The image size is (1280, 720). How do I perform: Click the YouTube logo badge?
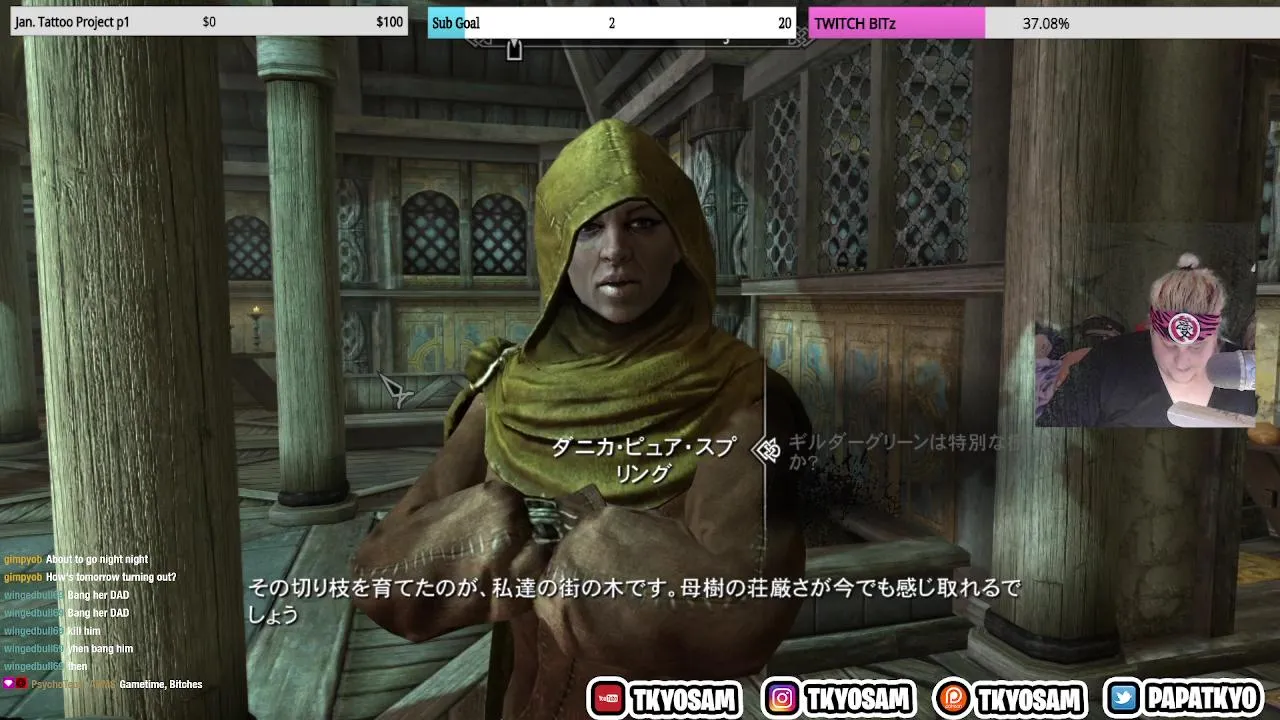[x=607, y=698]
